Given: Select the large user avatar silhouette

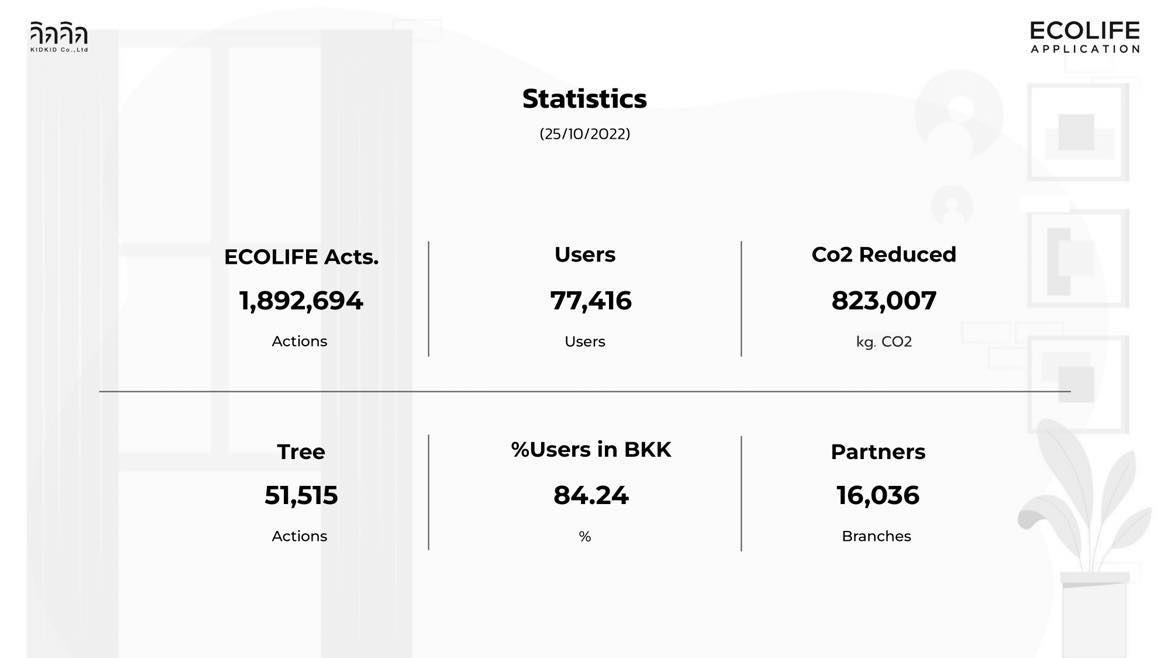Looking at the screenshot, I should coord(958,113).
